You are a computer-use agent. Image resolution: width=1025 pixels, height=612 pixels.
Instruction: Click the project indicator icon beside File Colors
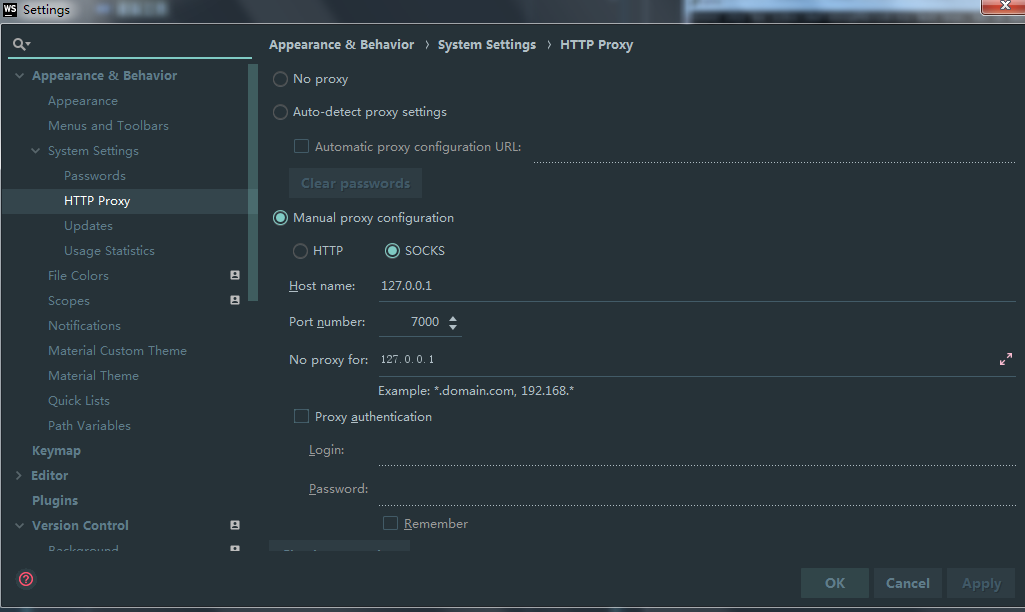pos(234,275)
